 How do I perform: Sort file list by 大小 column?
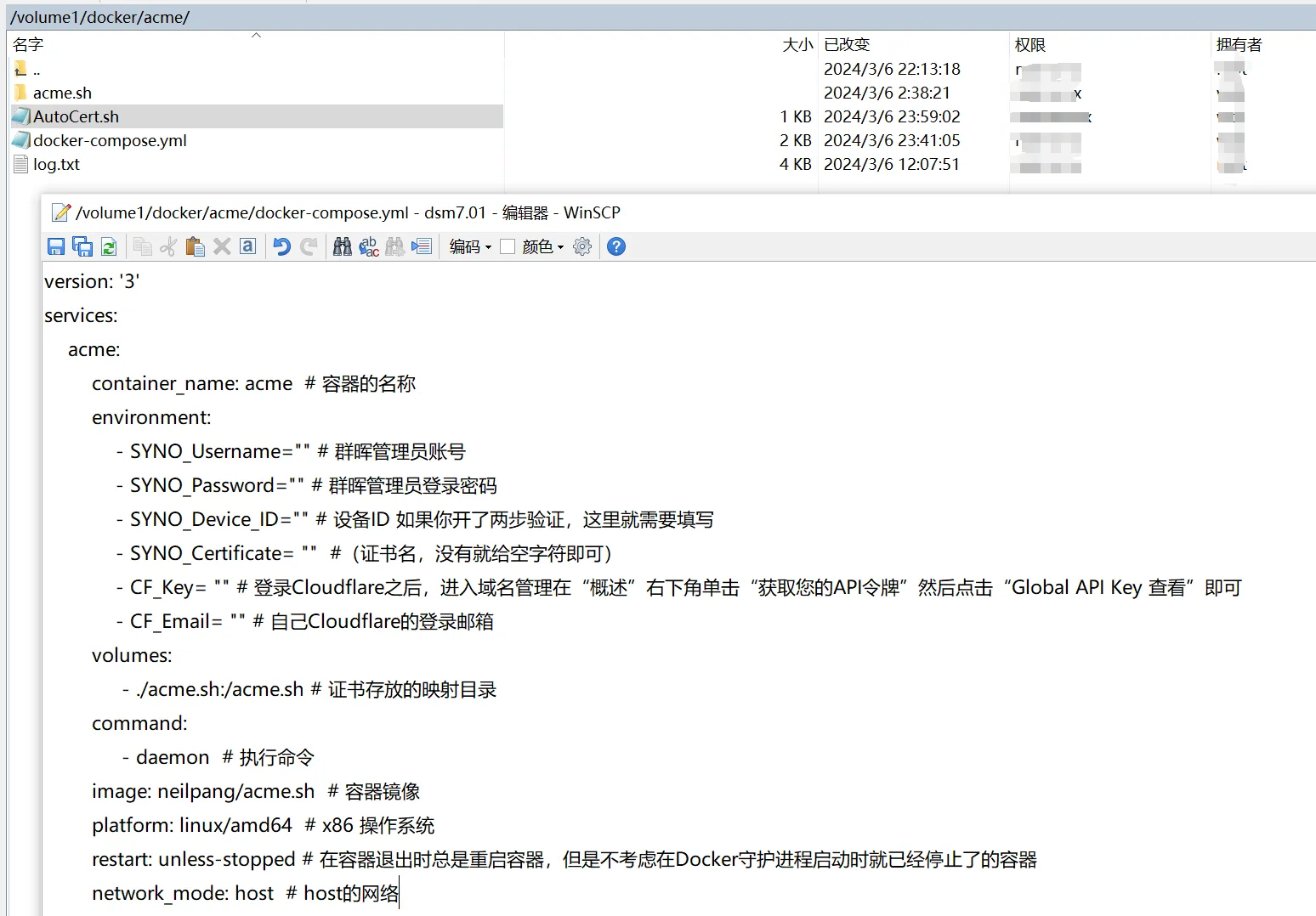tap(661, 44)
